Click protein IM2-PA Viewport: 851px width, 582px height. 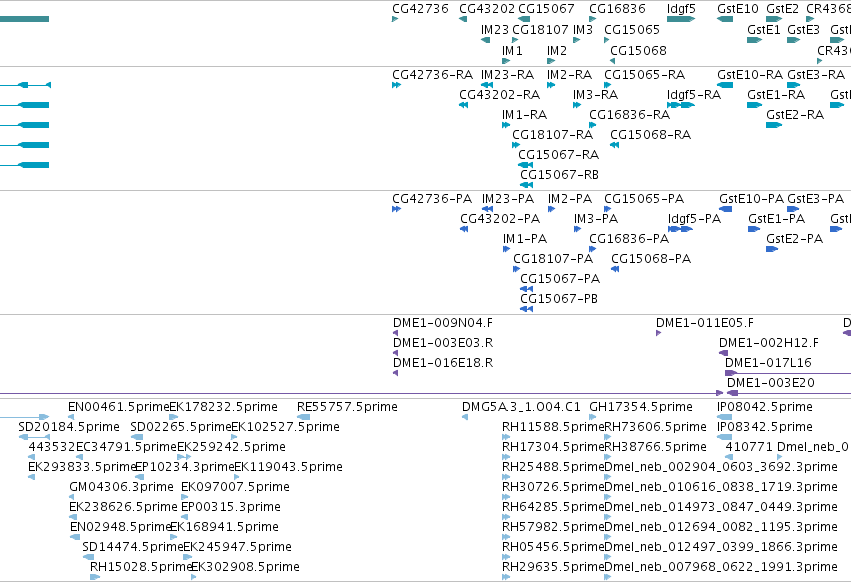(x=570, y=199)
